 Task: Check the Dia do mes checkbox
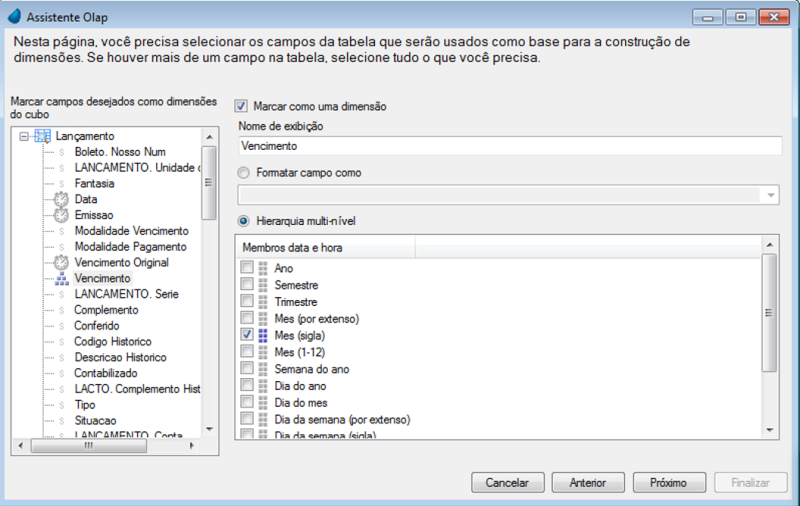tap(247, 401)
